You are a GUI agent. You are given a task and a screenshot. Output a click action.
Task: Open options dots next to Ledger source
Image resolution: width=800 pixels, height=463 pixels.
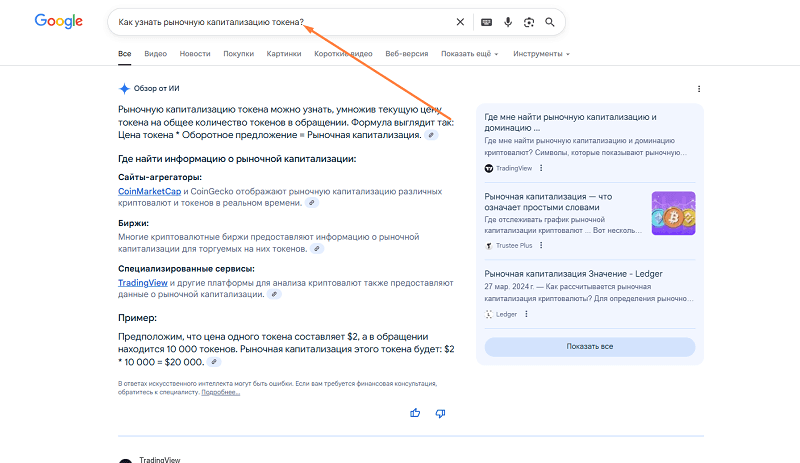(x=527, y=314)
